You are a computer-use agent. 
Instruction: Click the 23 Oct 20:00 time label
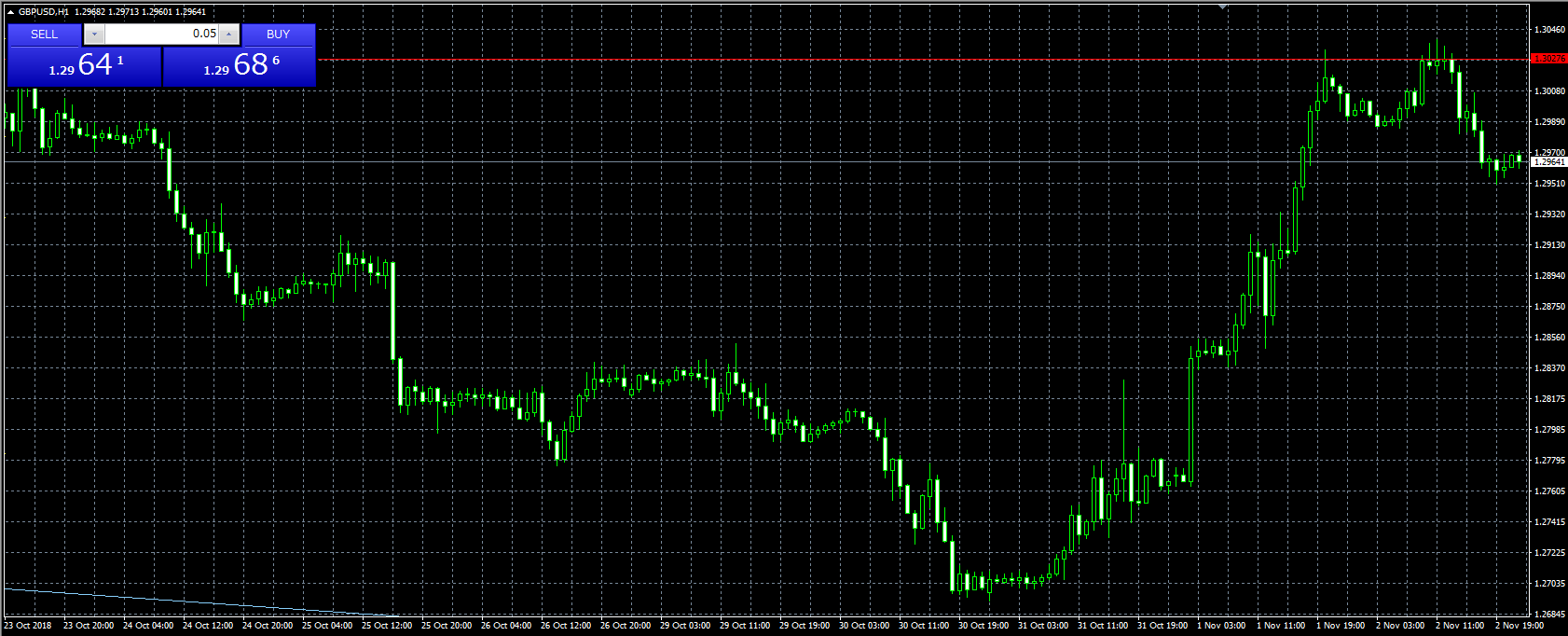click(x=89, y=626)
